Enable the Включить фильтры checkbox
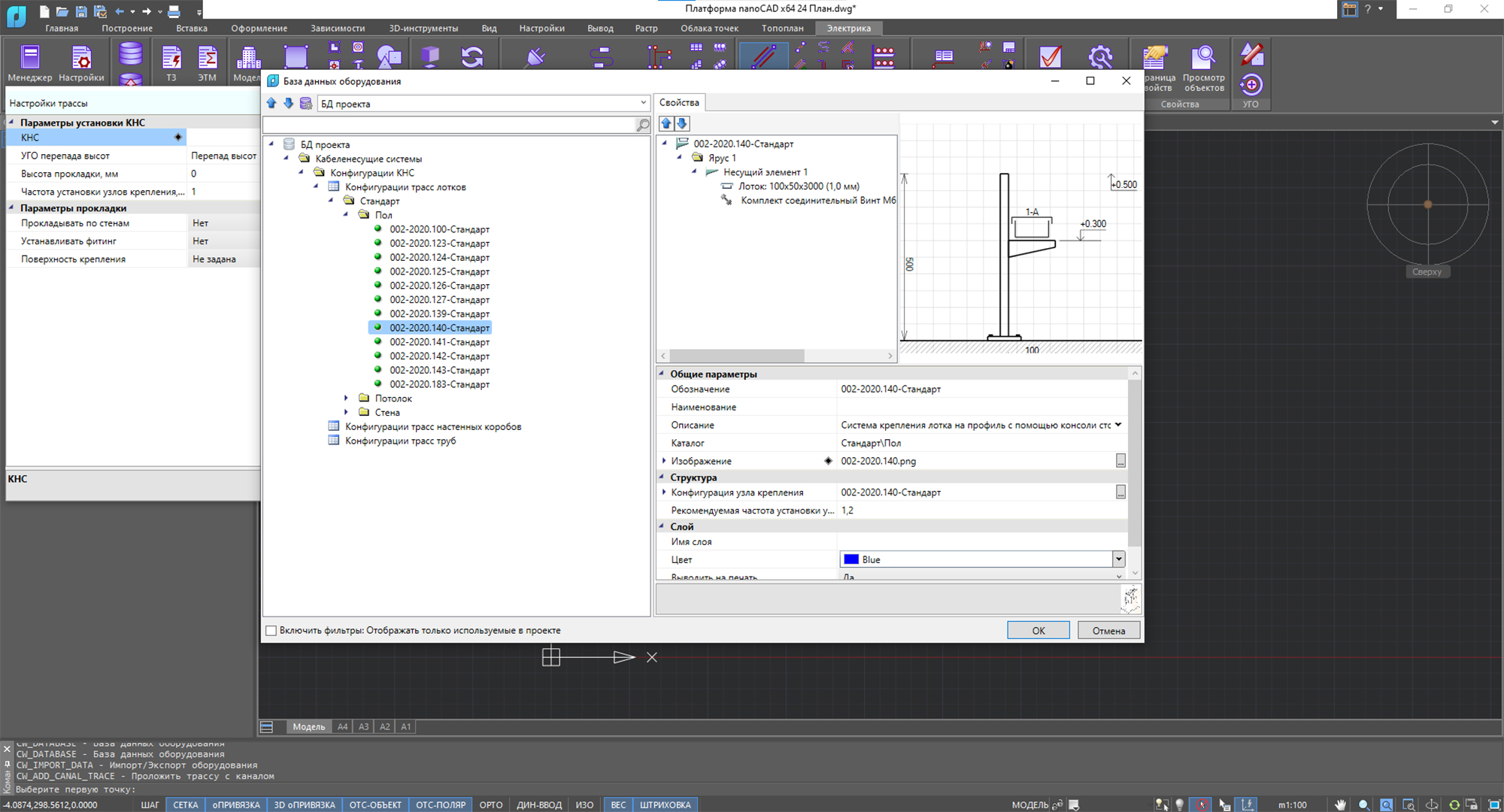The height and width of the screenshot is (812, 1504). pos(271,631)
